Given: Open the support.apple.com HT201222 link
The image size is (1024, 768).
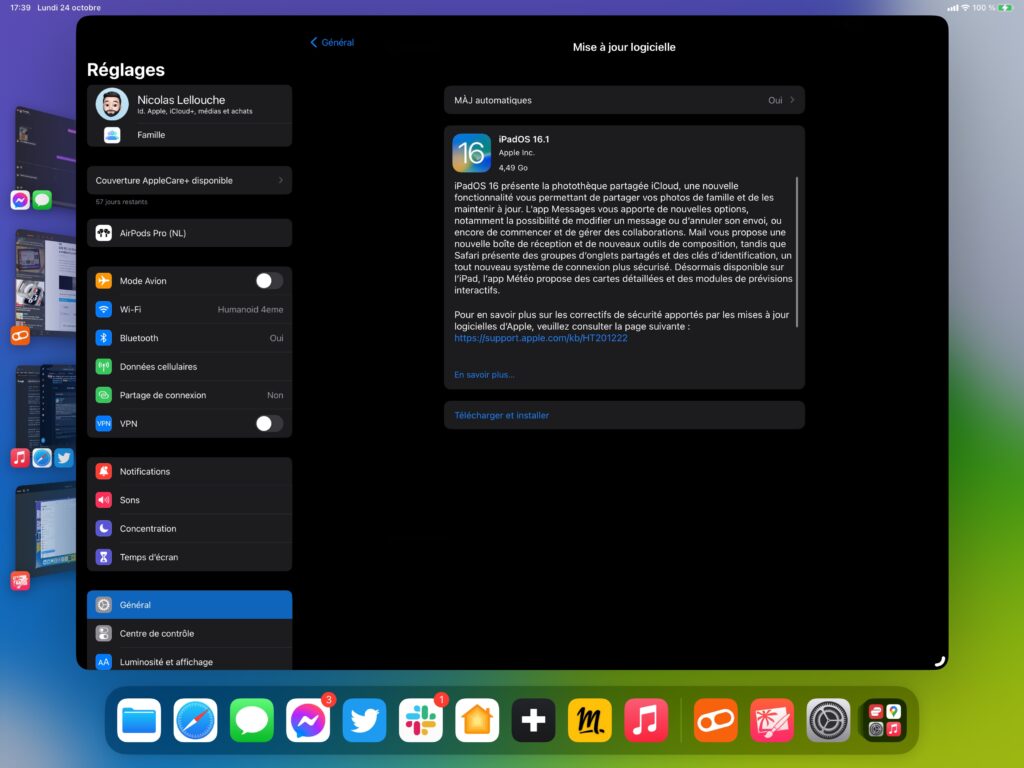Looking at the screenshot, I should tap(541, 338).
